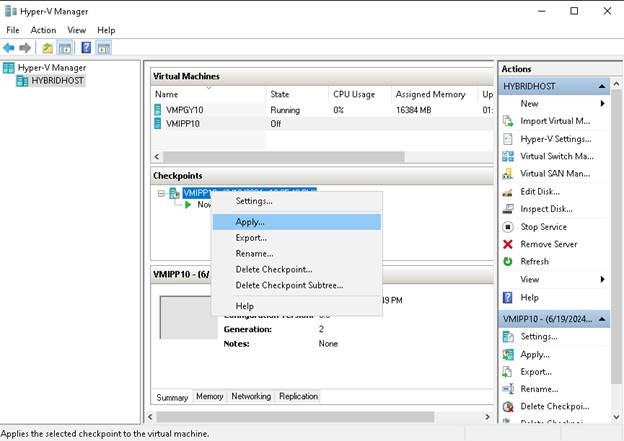Choose Delete Checkpoint Subtree... in context menu
Viewport: 624px width, 441px height.
(296, 285)
